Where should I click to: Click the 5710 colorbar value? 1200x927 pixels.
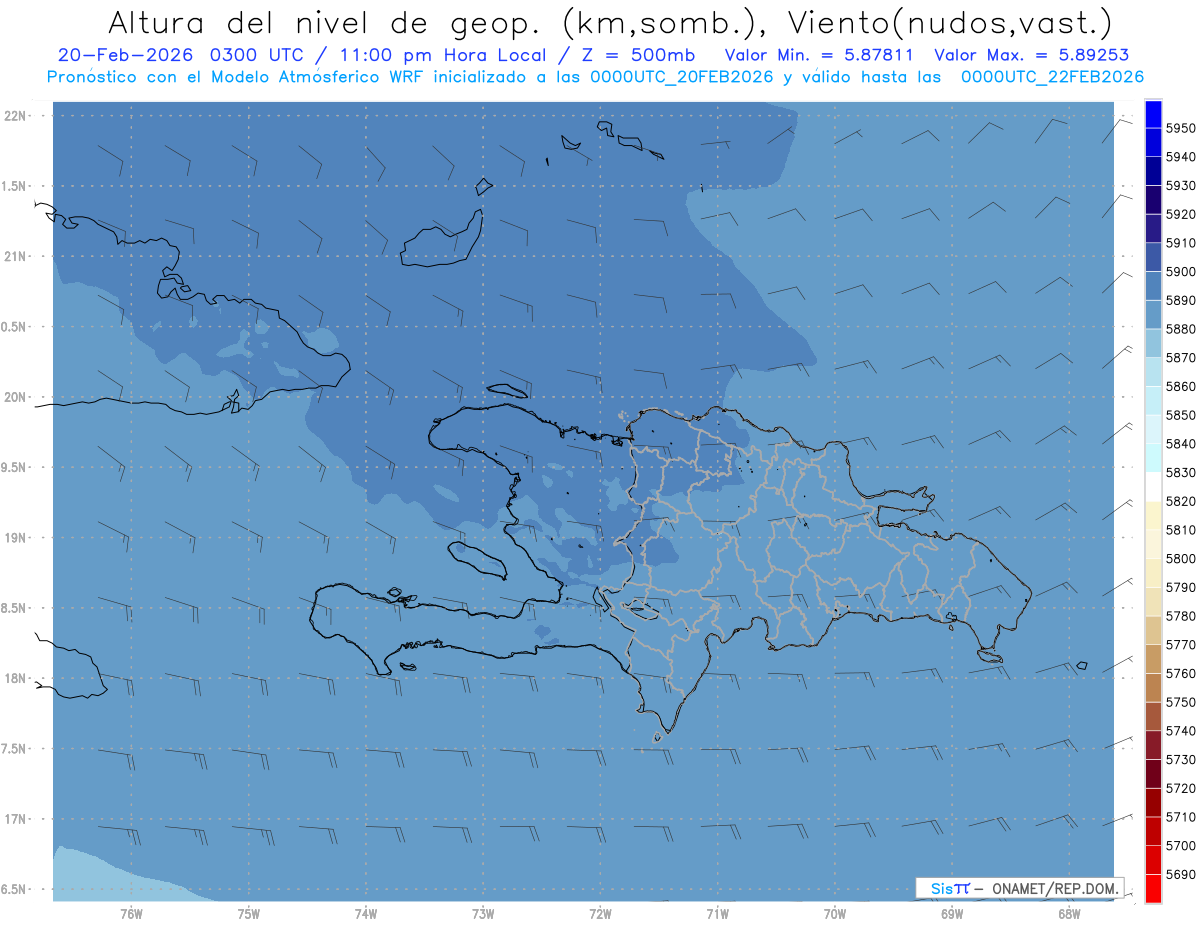[x=1180, y=817]
